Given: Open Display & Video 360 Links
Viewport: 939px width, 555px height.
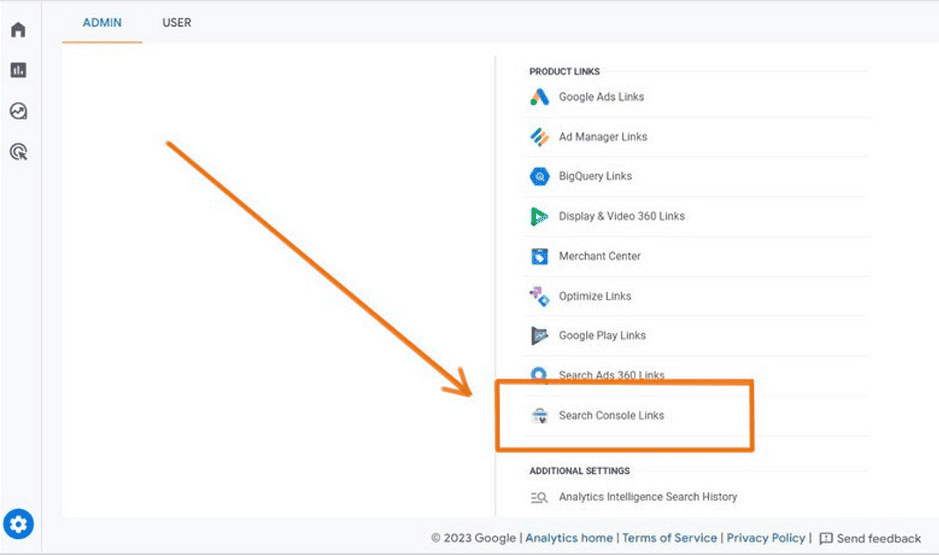Looking at the screenshot, I should click(x=622, y=216).
